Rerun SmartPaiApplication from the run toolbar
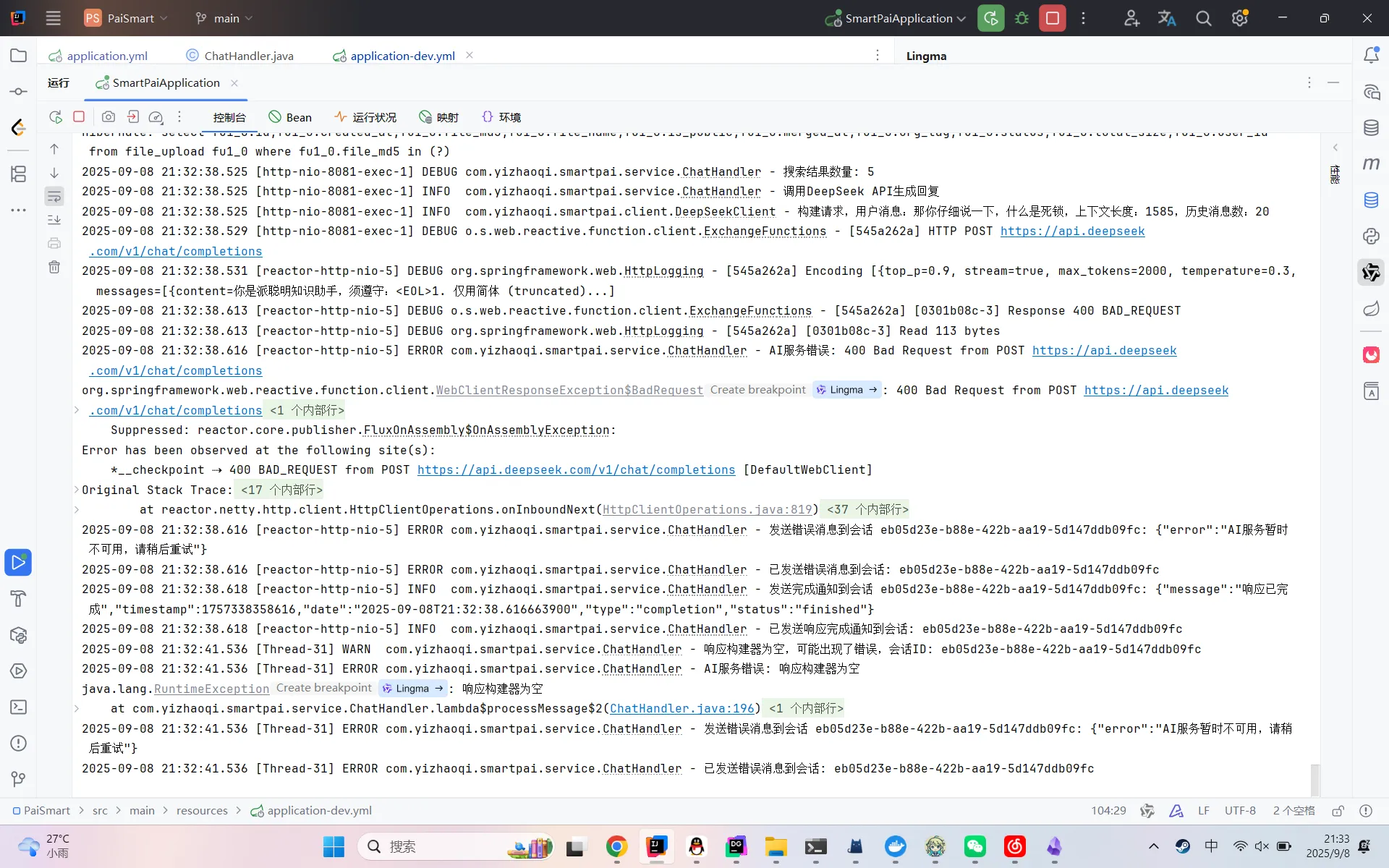The image size is (1389, 868). pos(990,18)
